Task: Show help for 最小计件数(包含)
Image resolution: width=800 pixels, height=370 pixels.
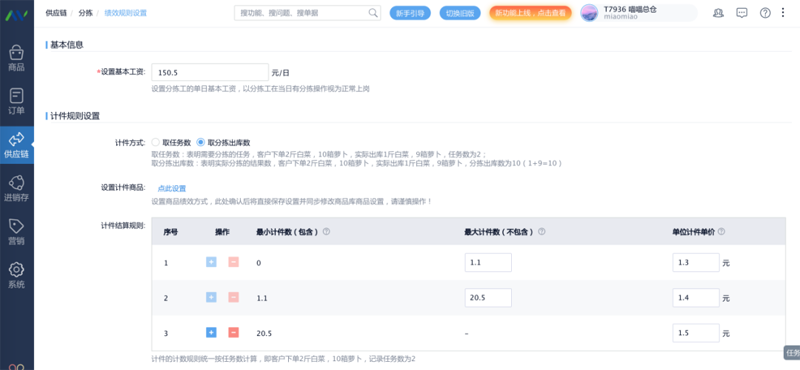Action: tap(327, 232)
